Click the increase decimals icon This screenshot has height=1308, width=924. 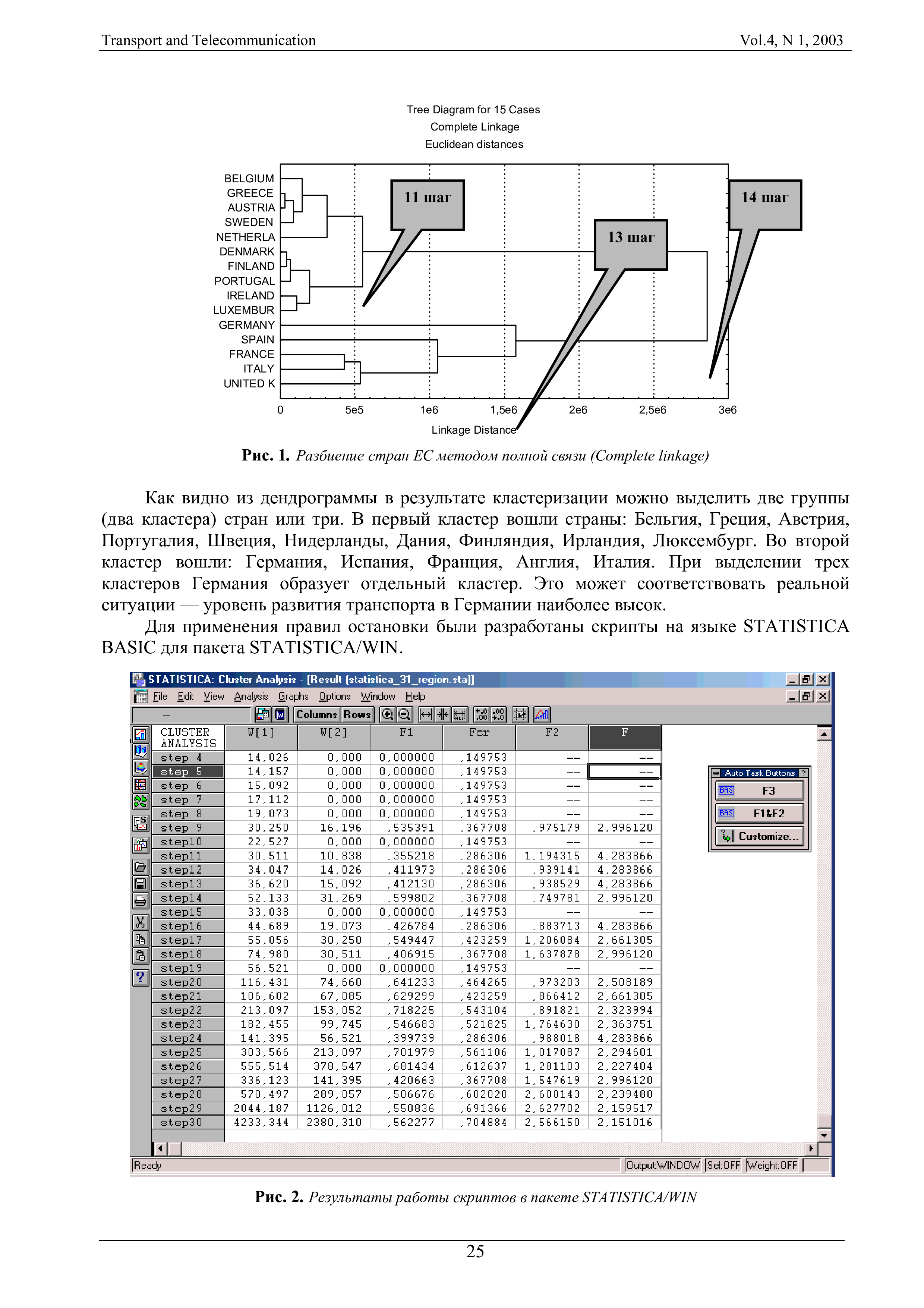point(482,714)
